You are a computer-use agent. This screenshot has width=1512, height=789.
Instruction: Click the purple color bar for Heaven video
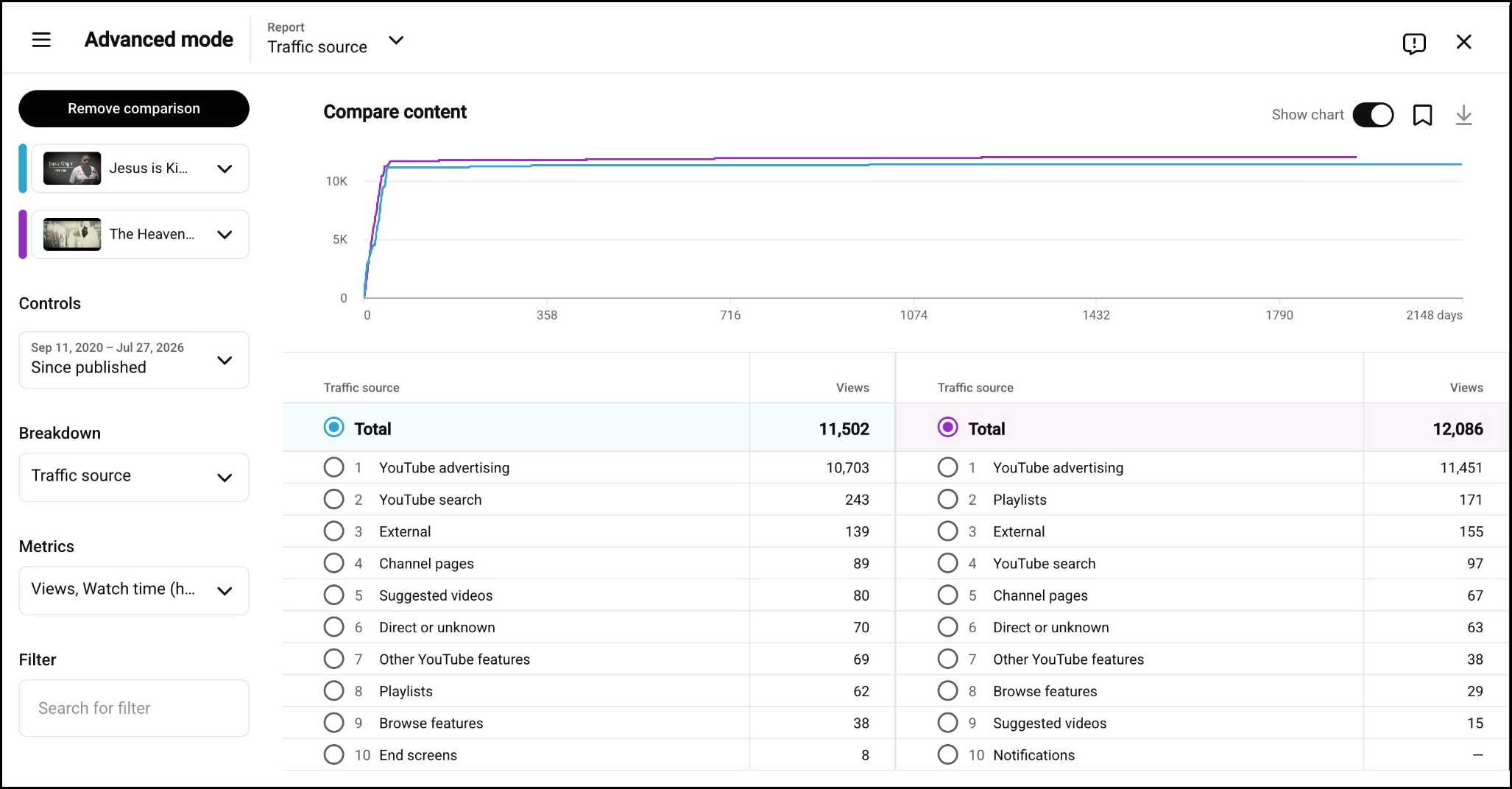tap(23, 234)
